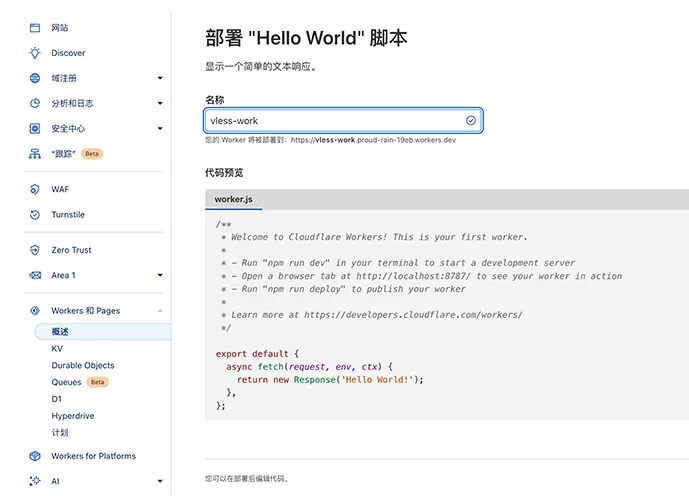Click the Workers for Platforms cube icon

pyautogui.click(x=35, y=456)
